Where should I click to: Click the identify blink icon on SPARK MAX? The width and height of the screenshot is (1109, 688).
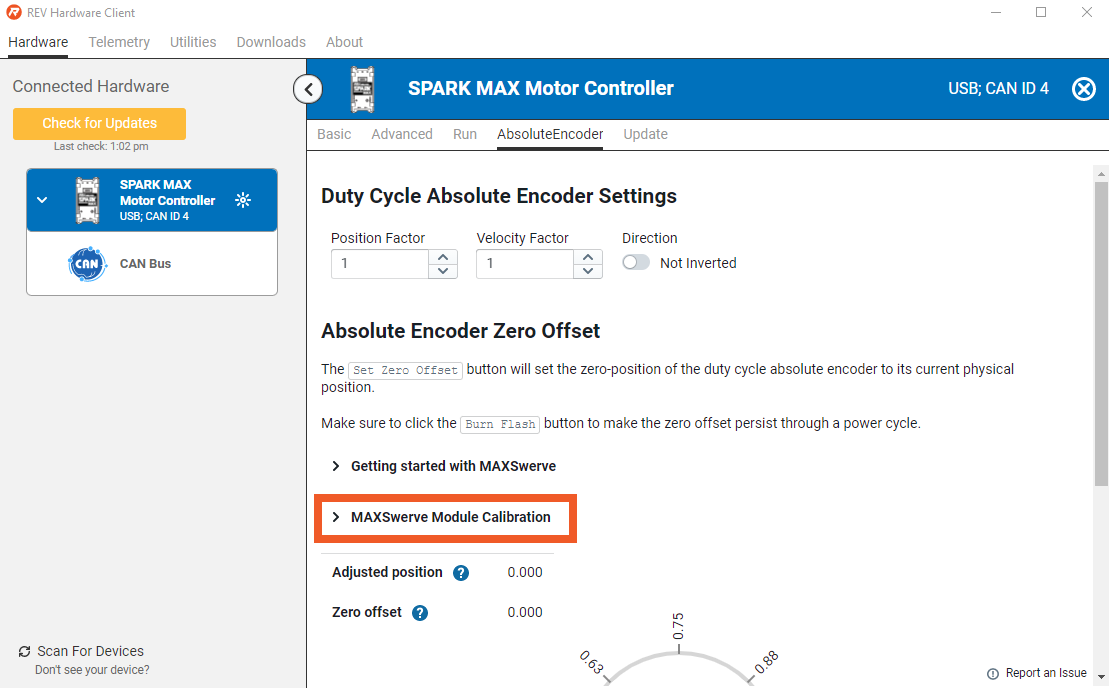pyautogui.click(x=243, y=200)
